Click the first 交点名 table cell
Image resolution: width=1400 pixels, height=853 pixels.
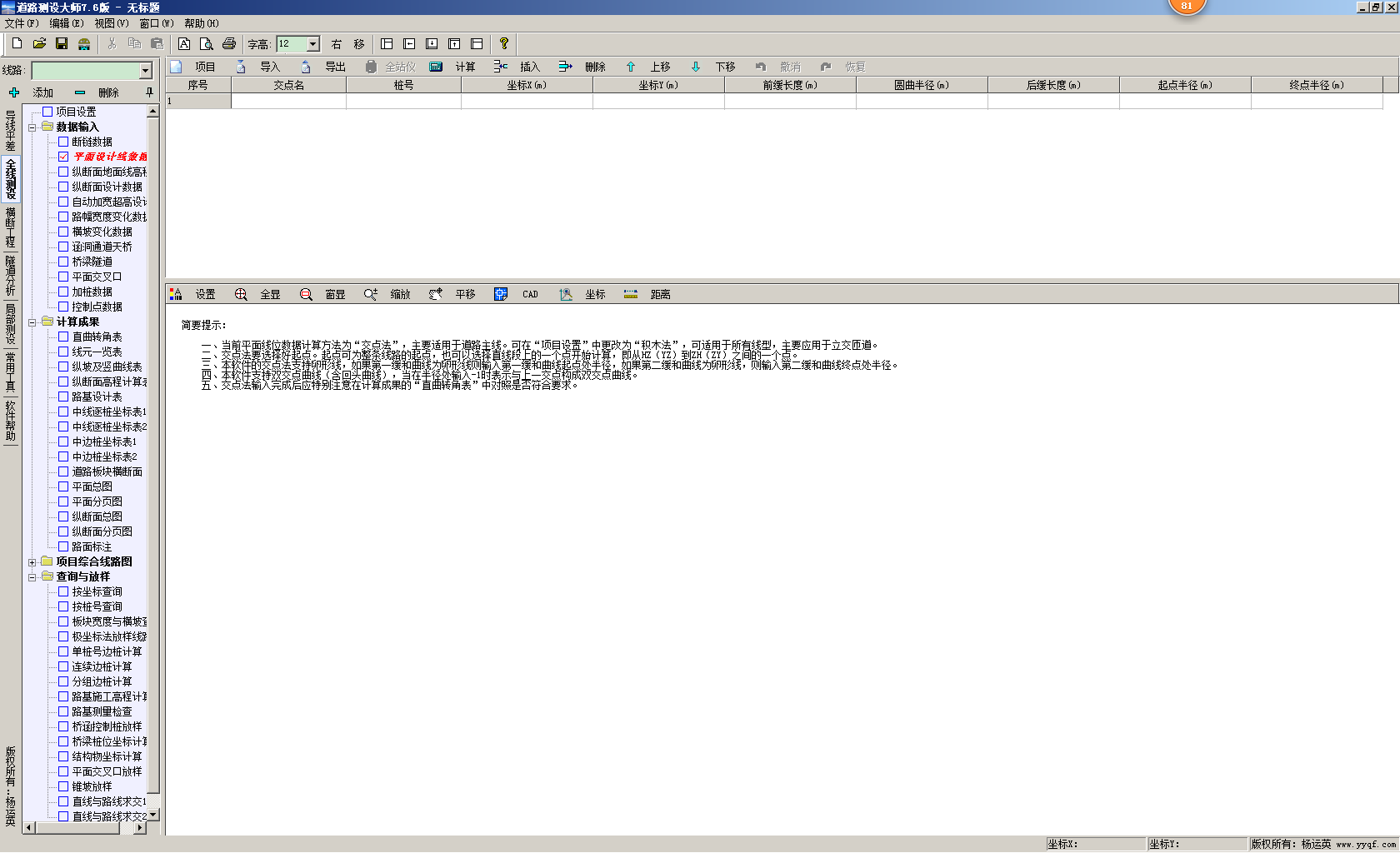tap(288, 101)
